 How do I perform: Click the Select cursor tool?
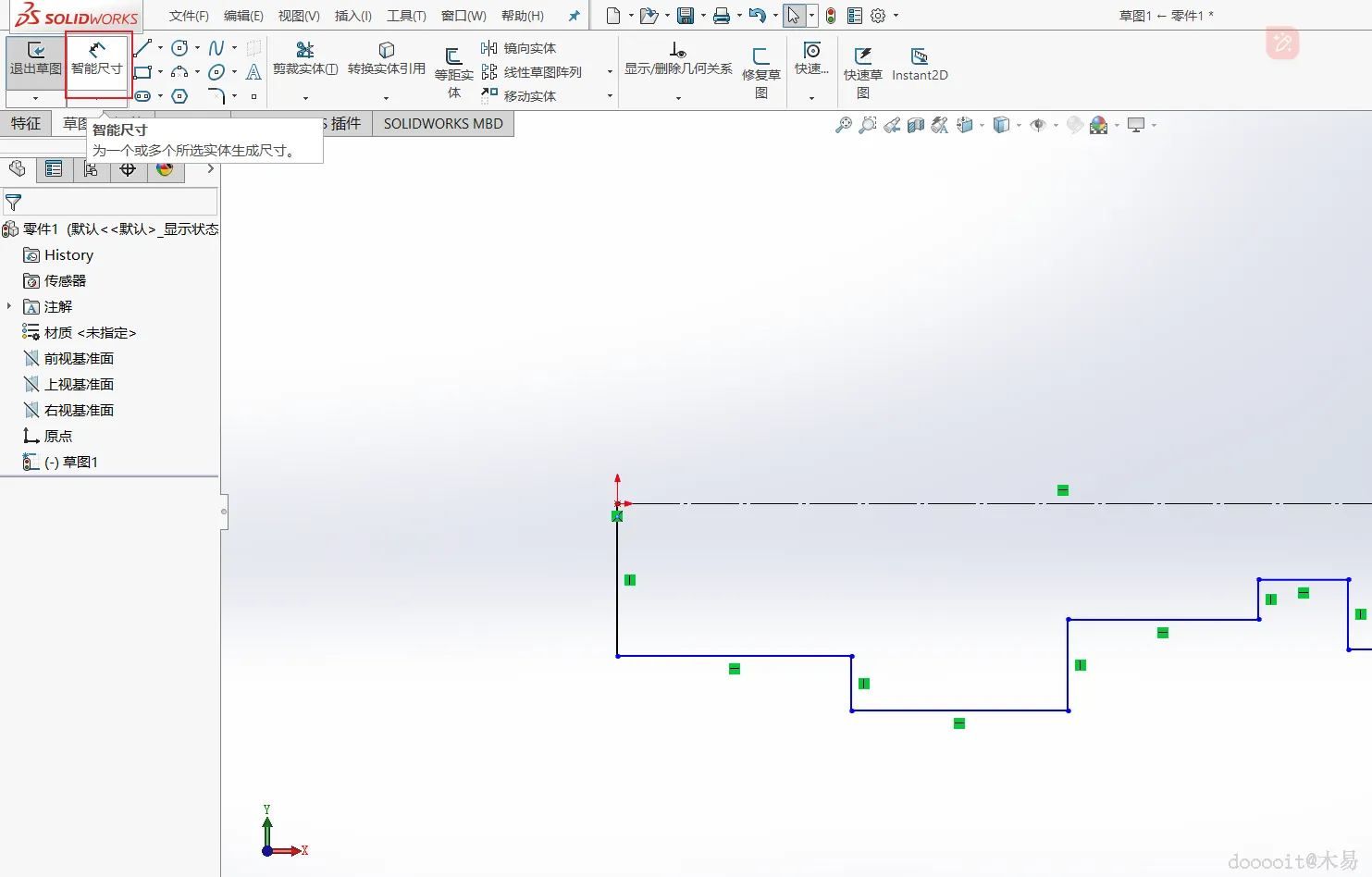click(x=794, y=16)
